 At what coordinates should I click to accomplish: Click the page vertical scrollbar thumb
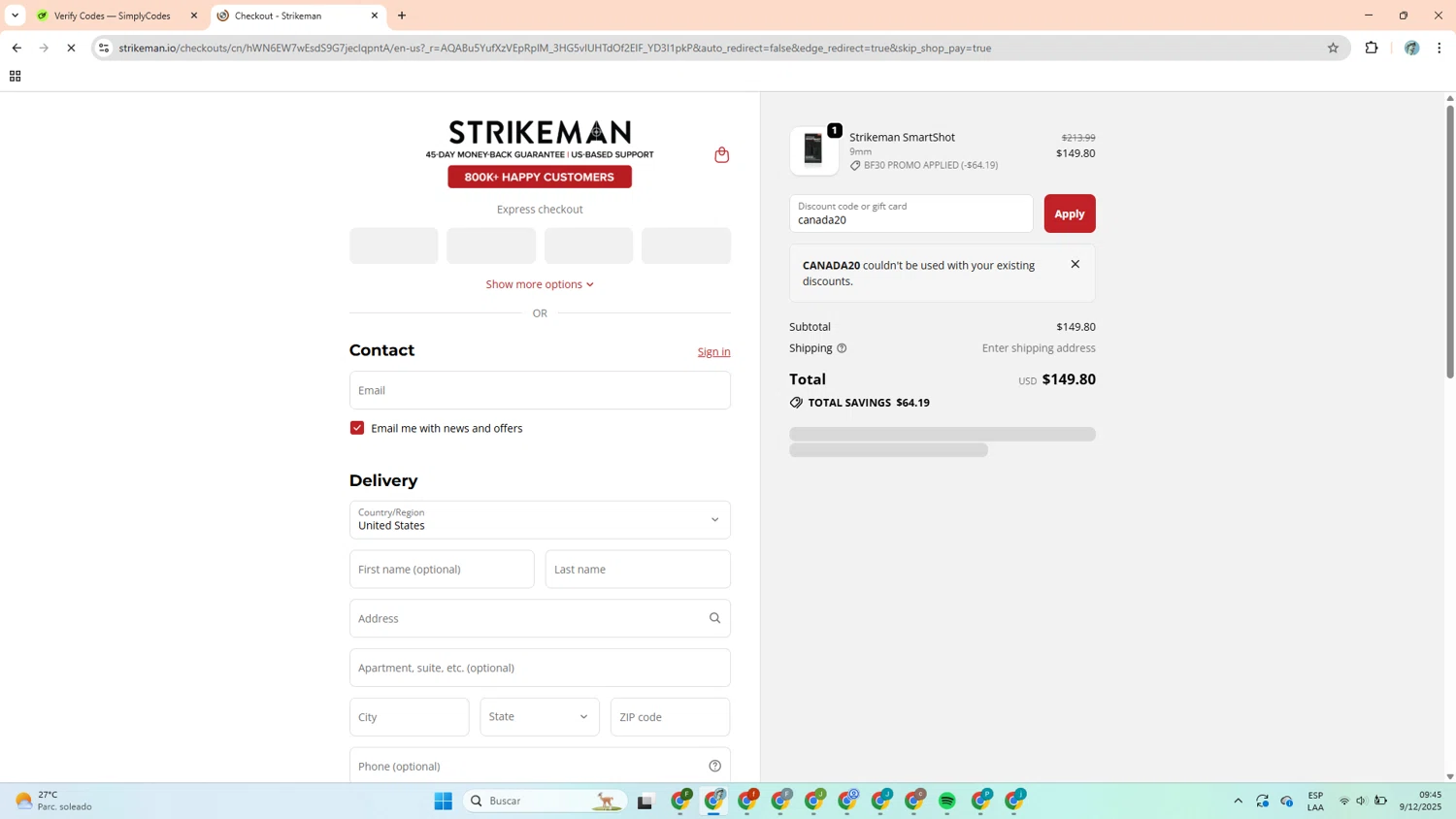point(1450,241)
